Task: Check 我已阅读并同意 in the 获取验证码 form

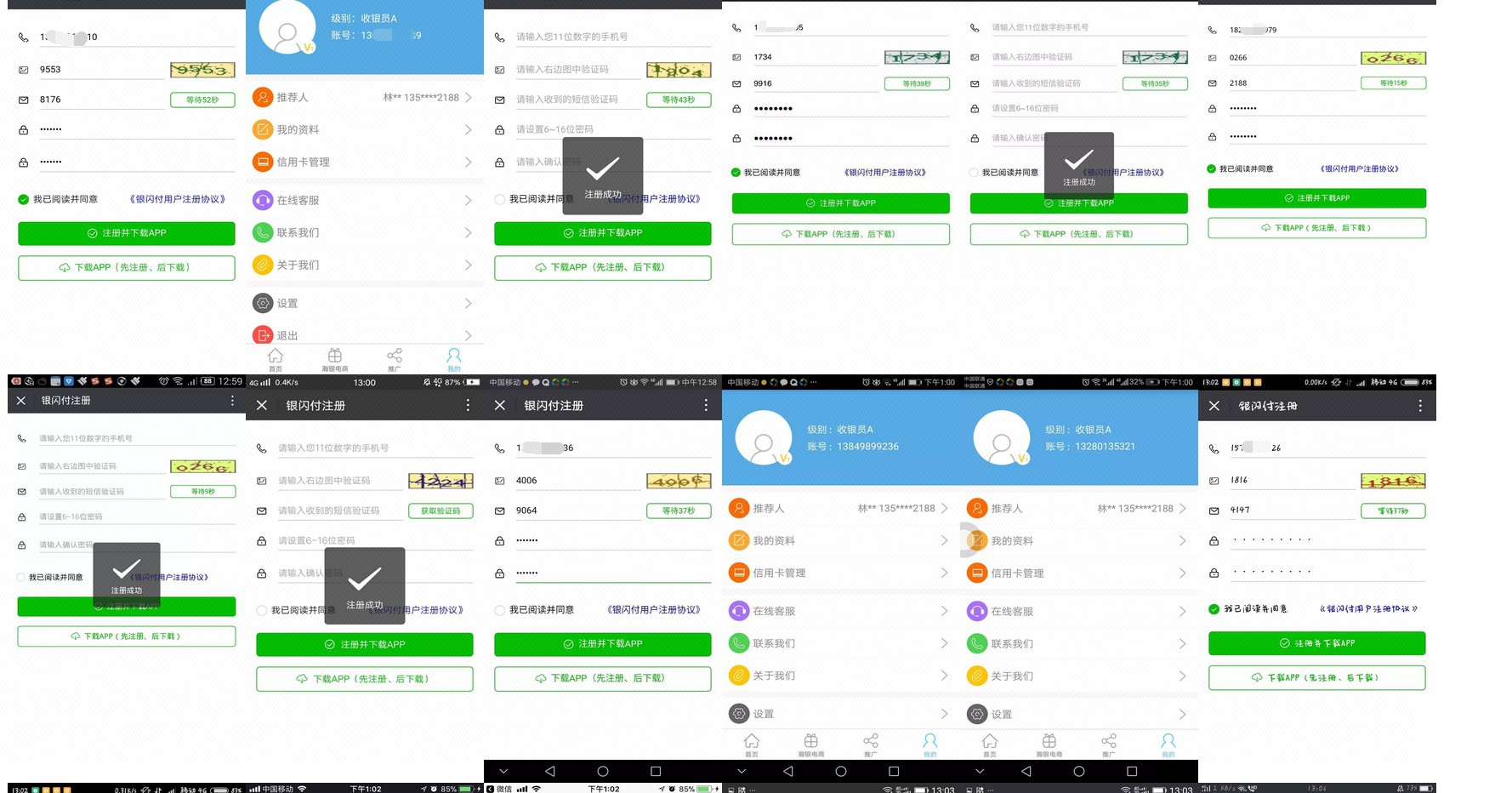Action: pos(262,610)
